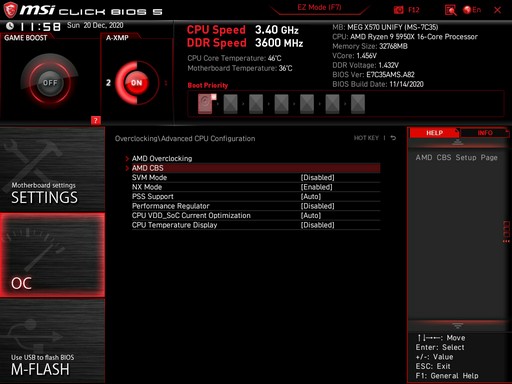Toggle the GAME BOOST knob off/on
The height and width of the screenshot is (384, 512).
coord(50,82)
